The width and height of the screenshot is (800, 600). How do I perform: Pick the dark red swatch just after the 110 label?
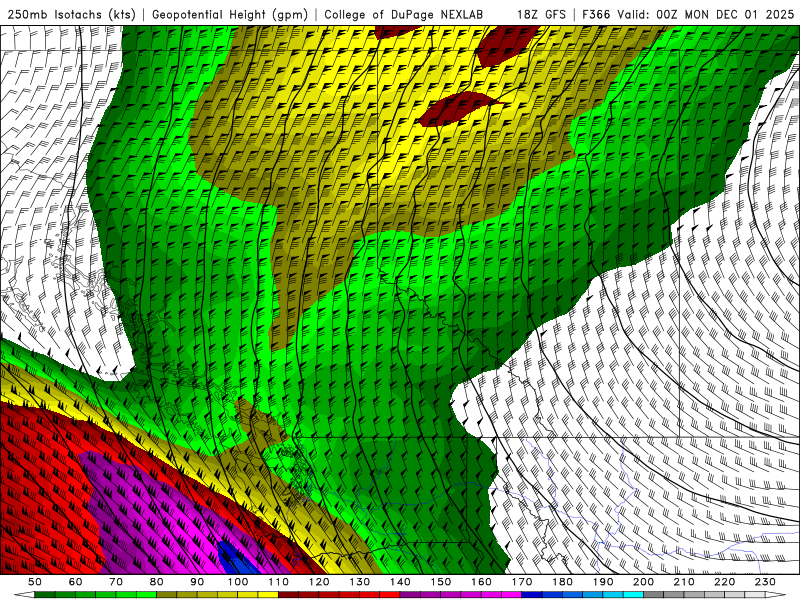(288, 595)
